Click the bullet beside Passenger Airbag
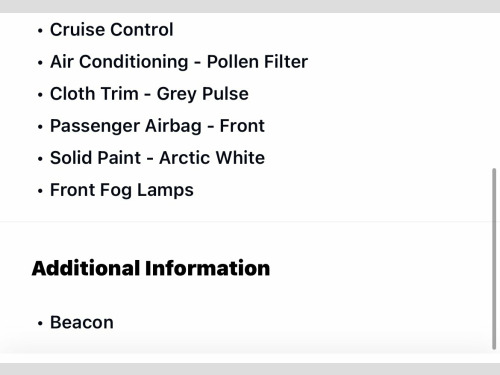Image resolution: width=500 pixels, height=375 pixels. click(40, 127)
